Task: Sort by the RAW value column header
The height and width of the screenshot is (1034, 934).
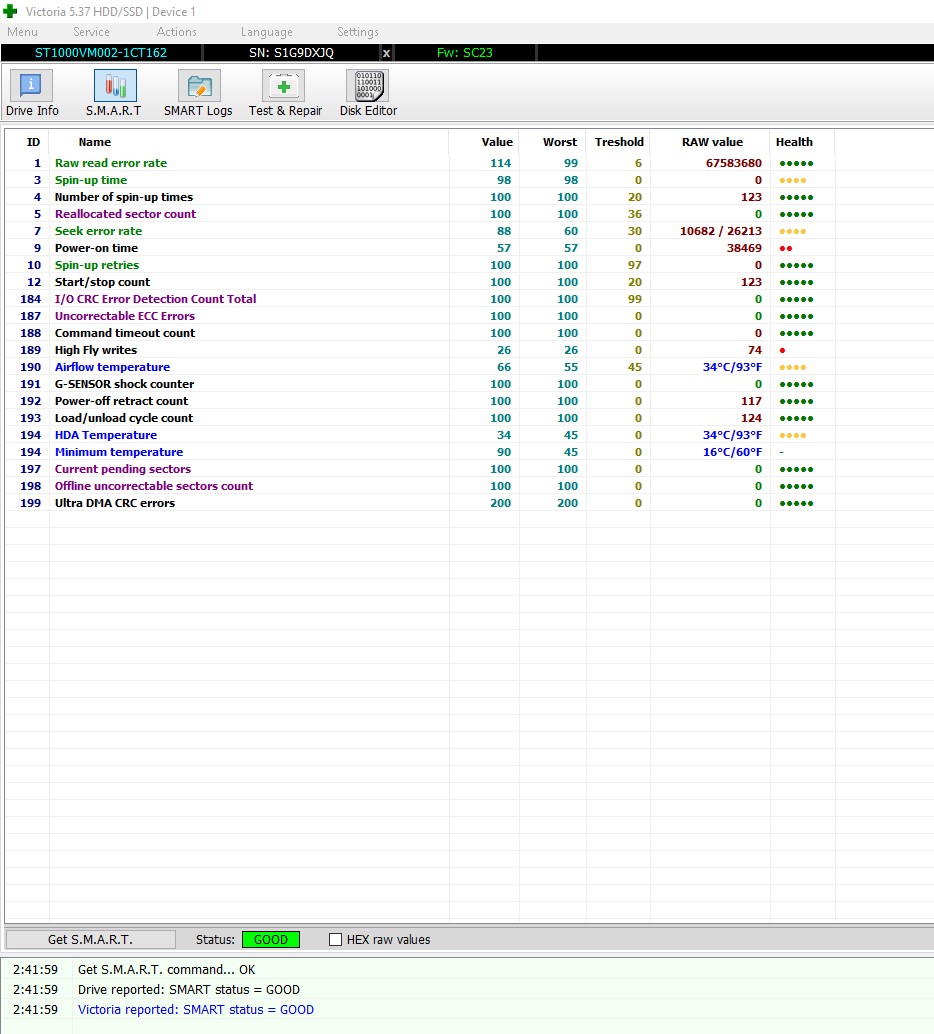Action: [x=712, y=142]
